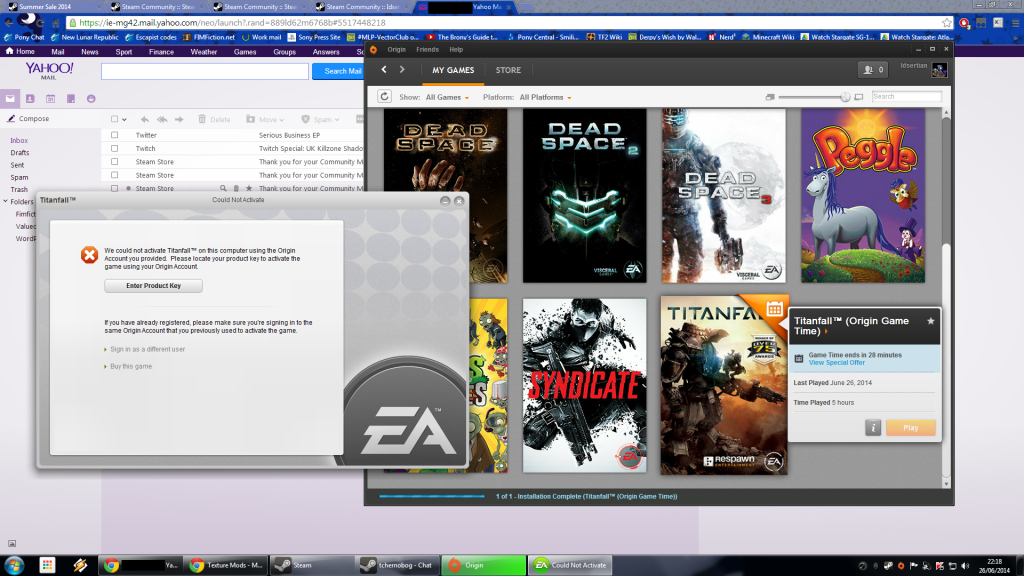This screenshot has width=1024, height=576.
Task: Click the small tiles icon beside slider
Action: (x=770, y=97)
